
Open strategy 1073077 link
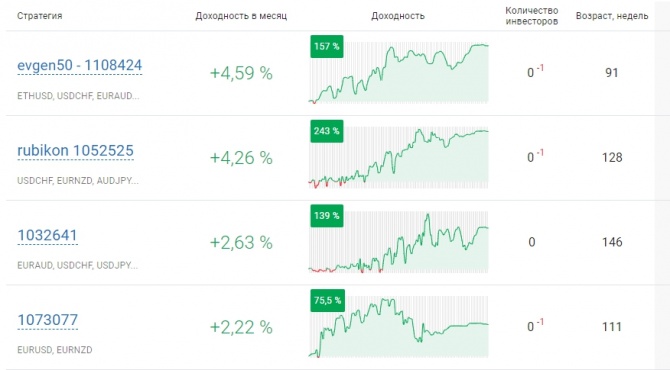tap(47, 320)
